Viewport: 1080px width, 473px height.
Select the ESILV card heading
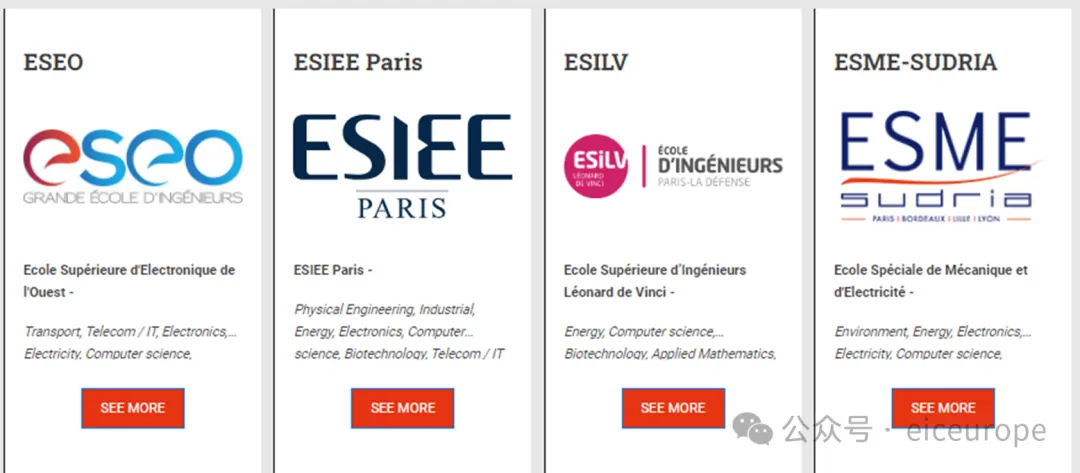(596, 63)
